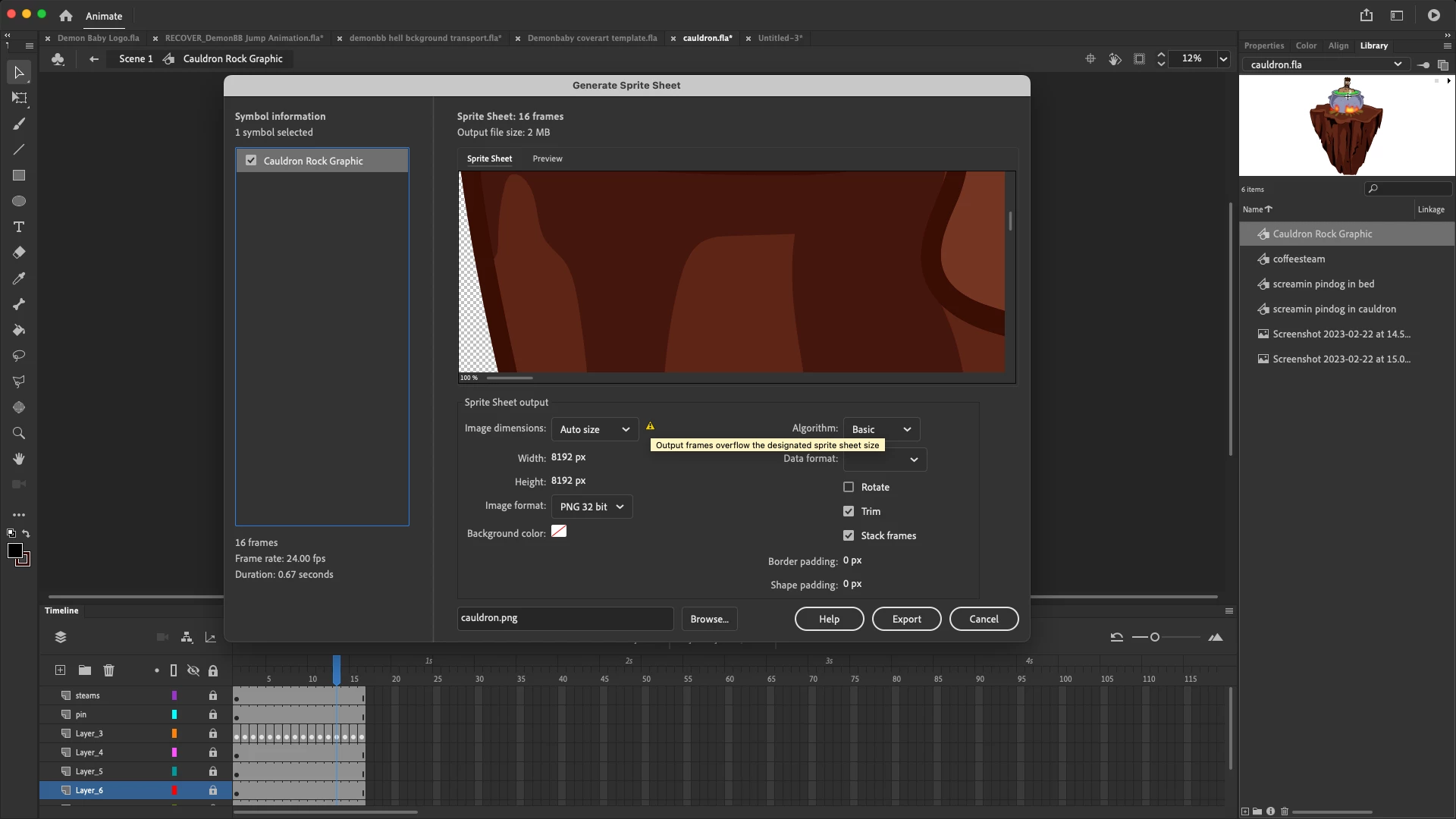
Task: Select the Hand tool
Action: 19,459
